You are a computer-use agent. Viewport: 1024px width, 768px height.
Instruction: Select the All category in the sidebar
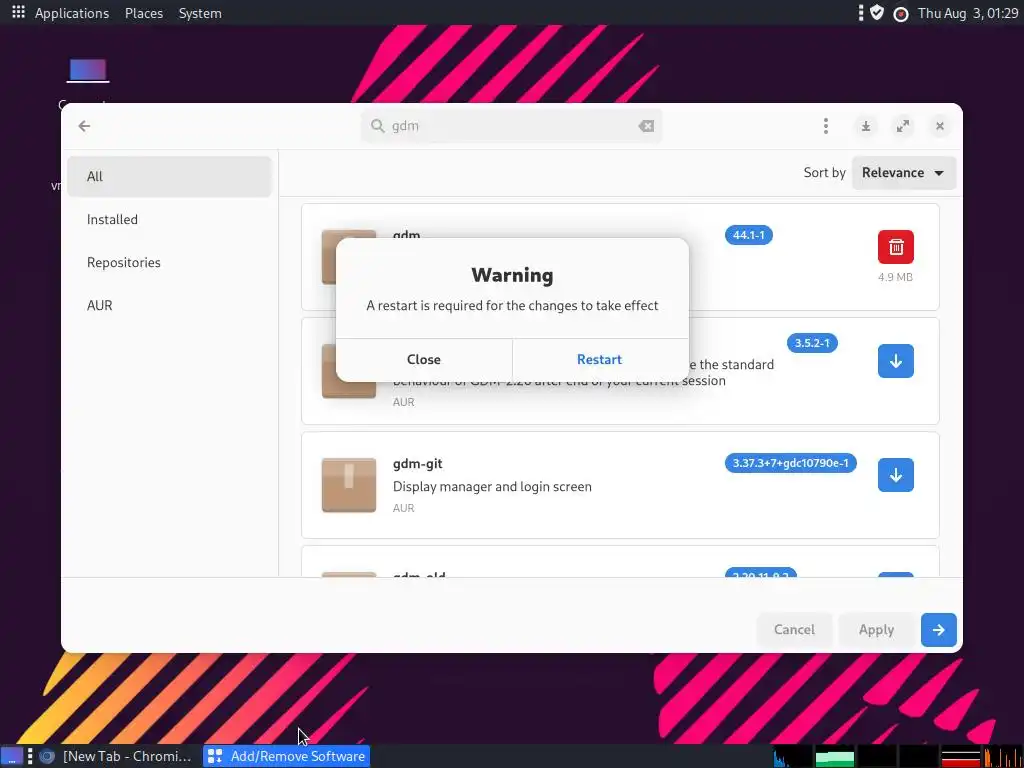[169, 176]
